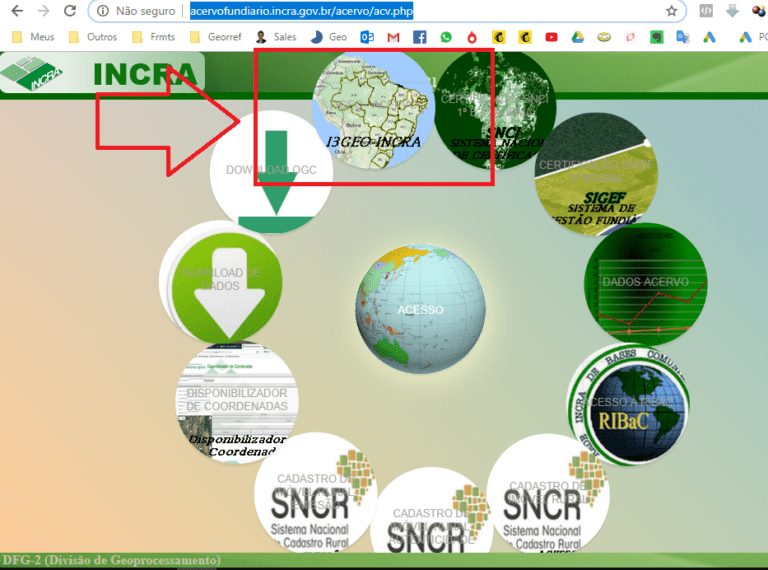Open the Meus bookmarks folder
The width and height of the screenshot is (768, 570).
[x=33, y=37]
